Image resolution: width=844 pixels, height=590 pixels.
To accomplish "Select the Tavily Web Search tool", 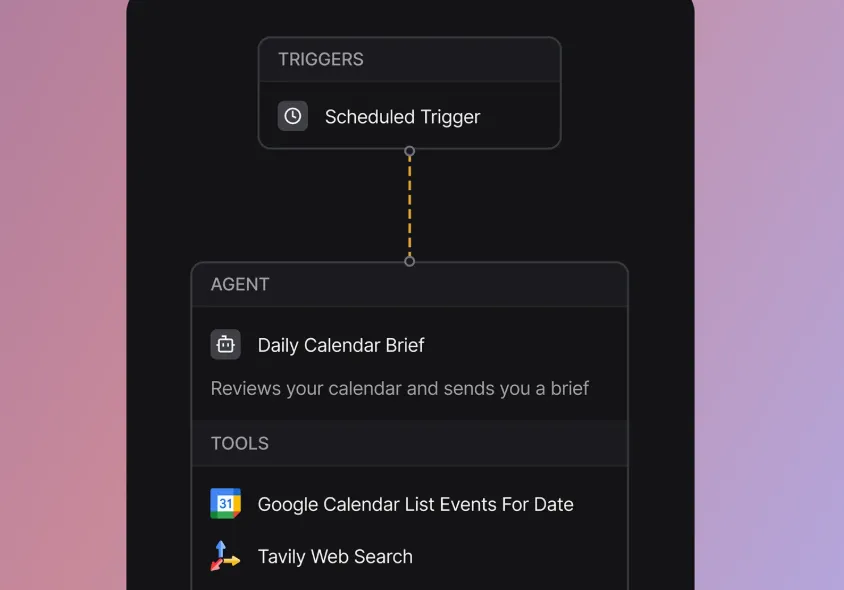I will click(335, 556).
